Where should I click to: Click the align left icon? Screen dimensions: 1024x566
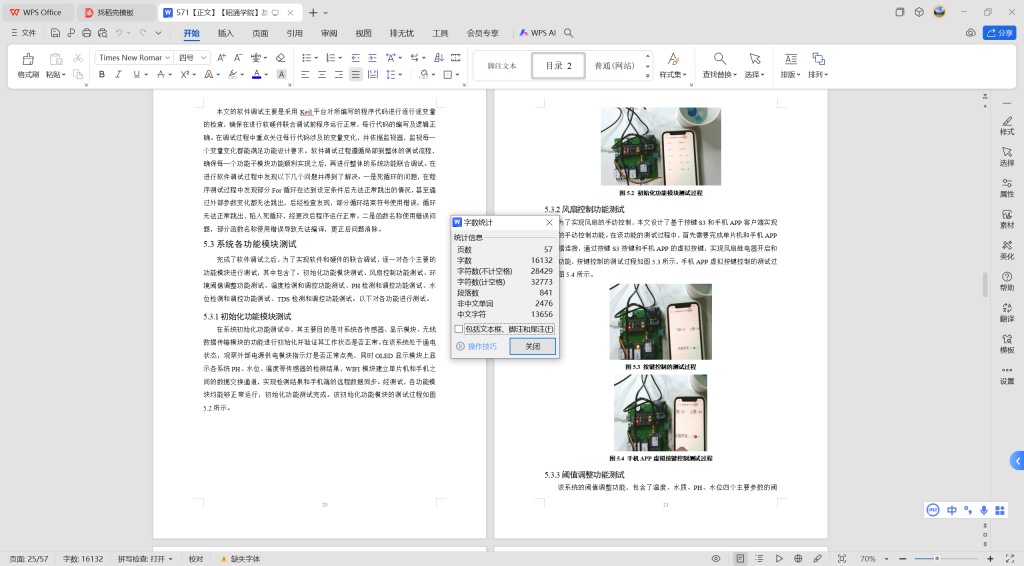point(305,74)
